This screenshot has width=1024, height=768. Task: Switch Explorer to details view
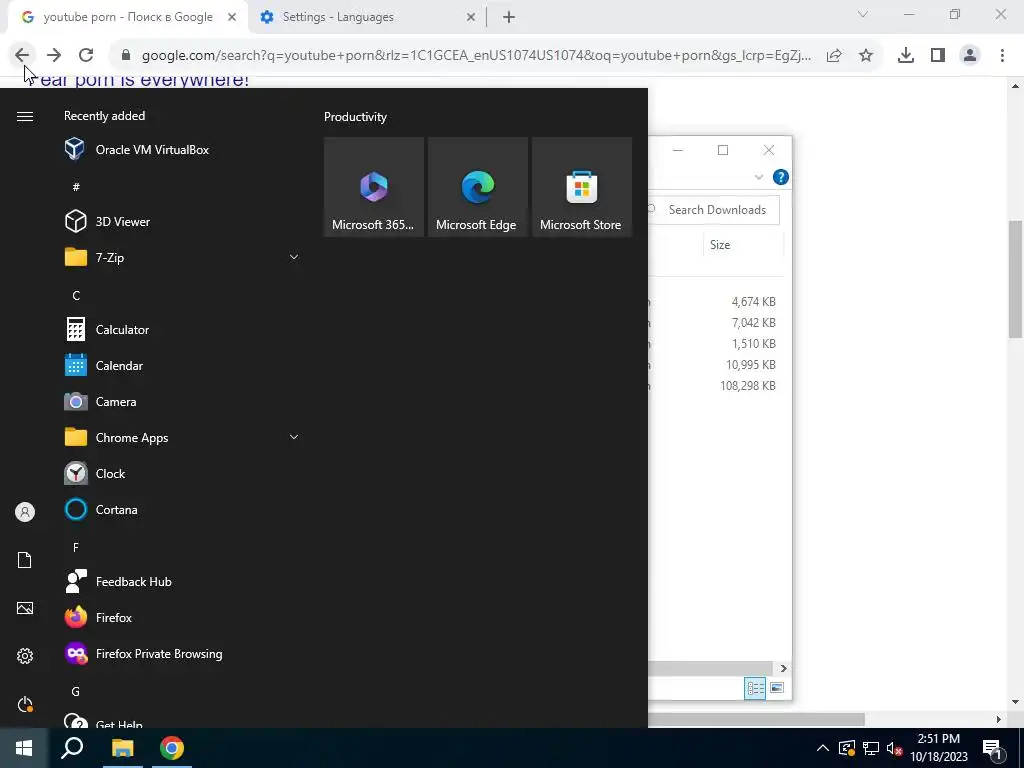pos(756,688)
